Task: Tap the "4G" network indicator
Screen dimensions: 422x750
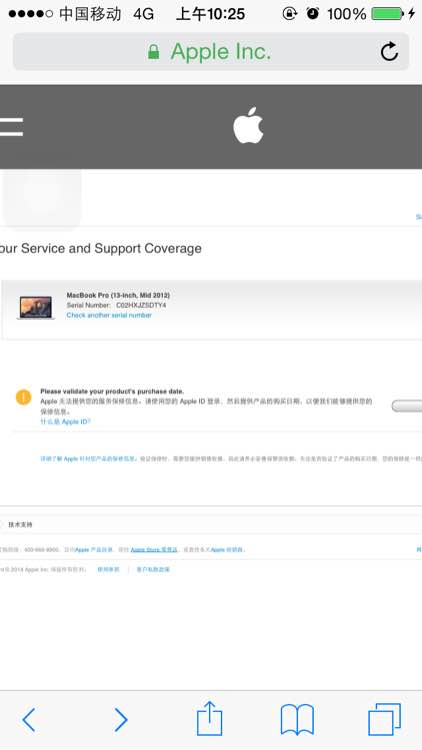Action: pos(144,14)
